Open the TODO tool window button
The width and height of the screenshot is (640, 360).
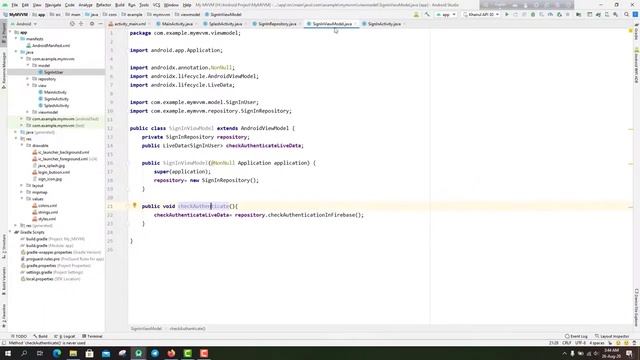(x=19, y=336)
